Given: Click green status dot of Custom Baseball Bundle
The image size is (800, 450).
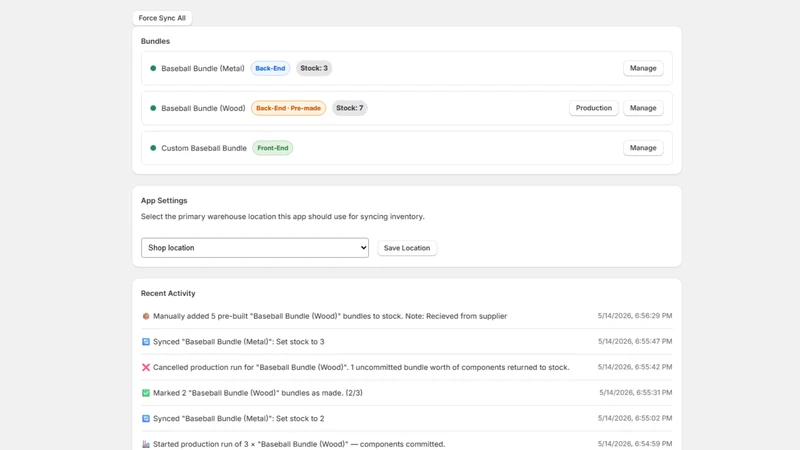Looking at the screenshot, I should 153,147.
